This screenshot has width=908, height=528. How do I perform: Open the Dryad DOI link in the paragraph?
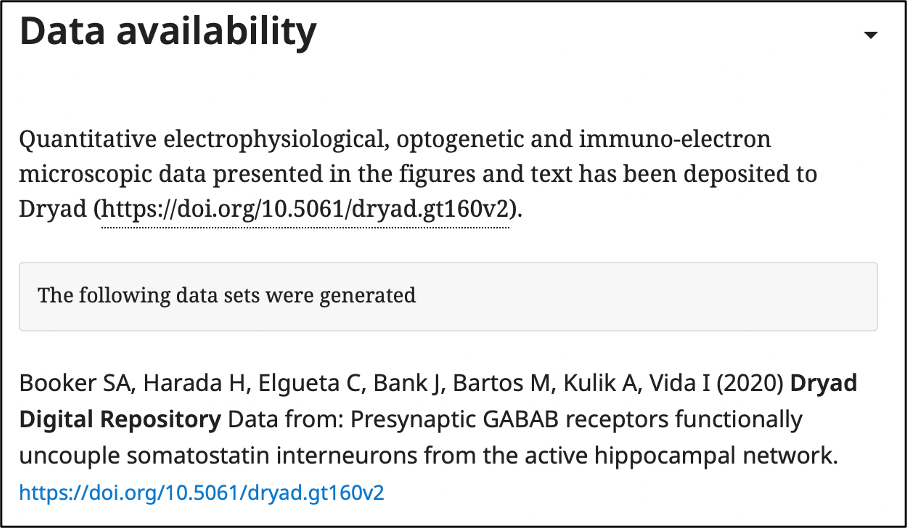[x=305, y=211]
